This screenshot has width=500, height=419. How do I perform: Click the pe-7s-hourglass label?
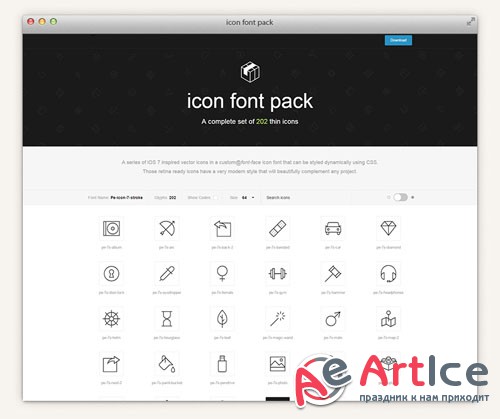pos(167,338)
